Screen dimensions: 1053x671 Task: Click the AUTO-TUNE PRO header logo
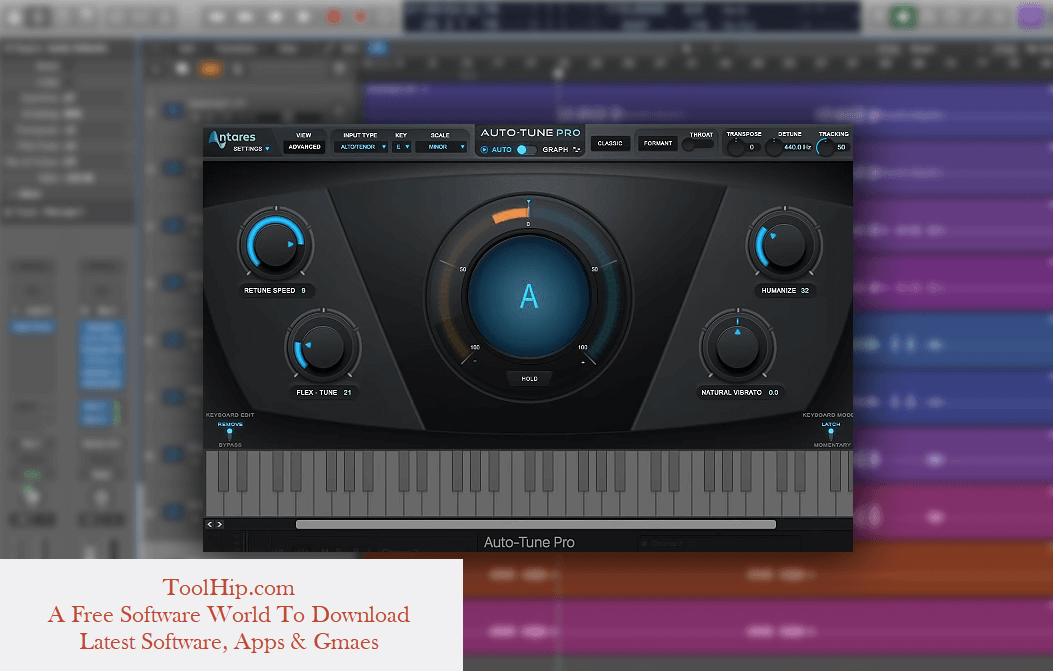pos(530,133)
